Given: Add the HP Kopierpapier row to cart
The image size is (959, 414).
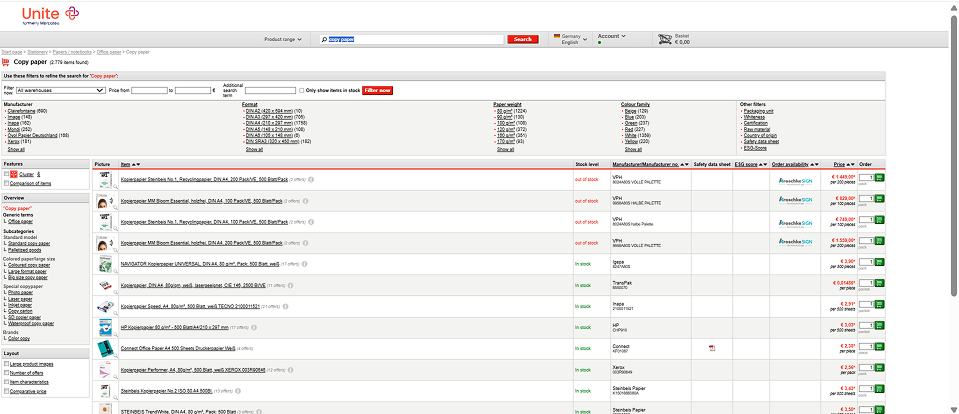Looking at the screenshot, I should [879, 325].
